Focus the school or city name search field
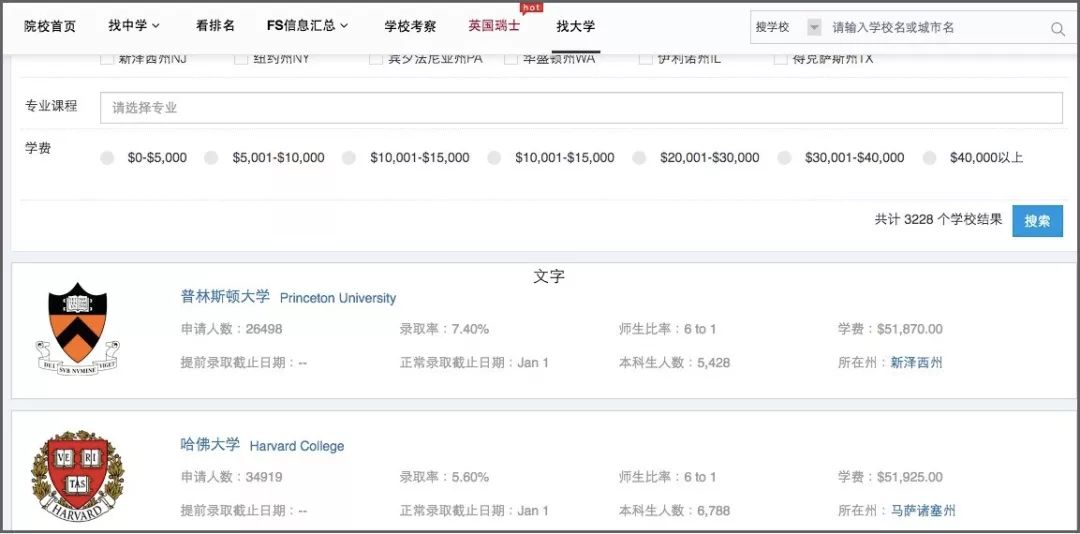 click(937, 28)
